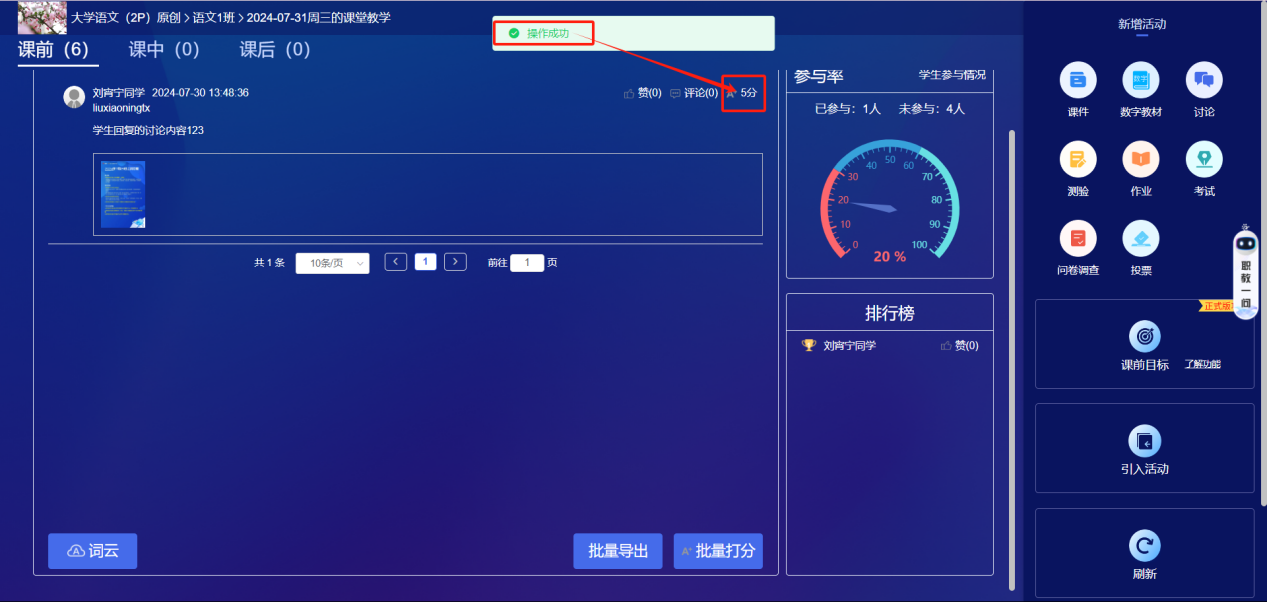
Task: Create a new 讨论 activity
Action: 1204,89
